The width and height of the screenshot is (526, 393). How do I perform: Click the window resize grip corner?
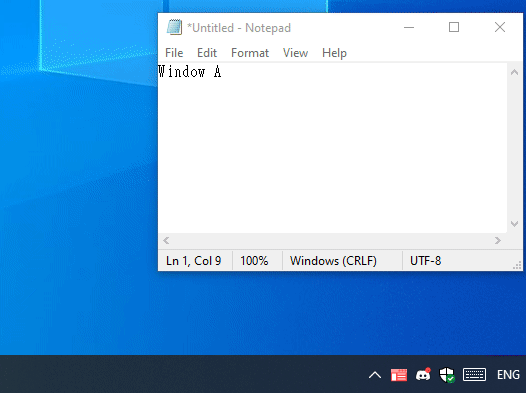tap(517, 265)
